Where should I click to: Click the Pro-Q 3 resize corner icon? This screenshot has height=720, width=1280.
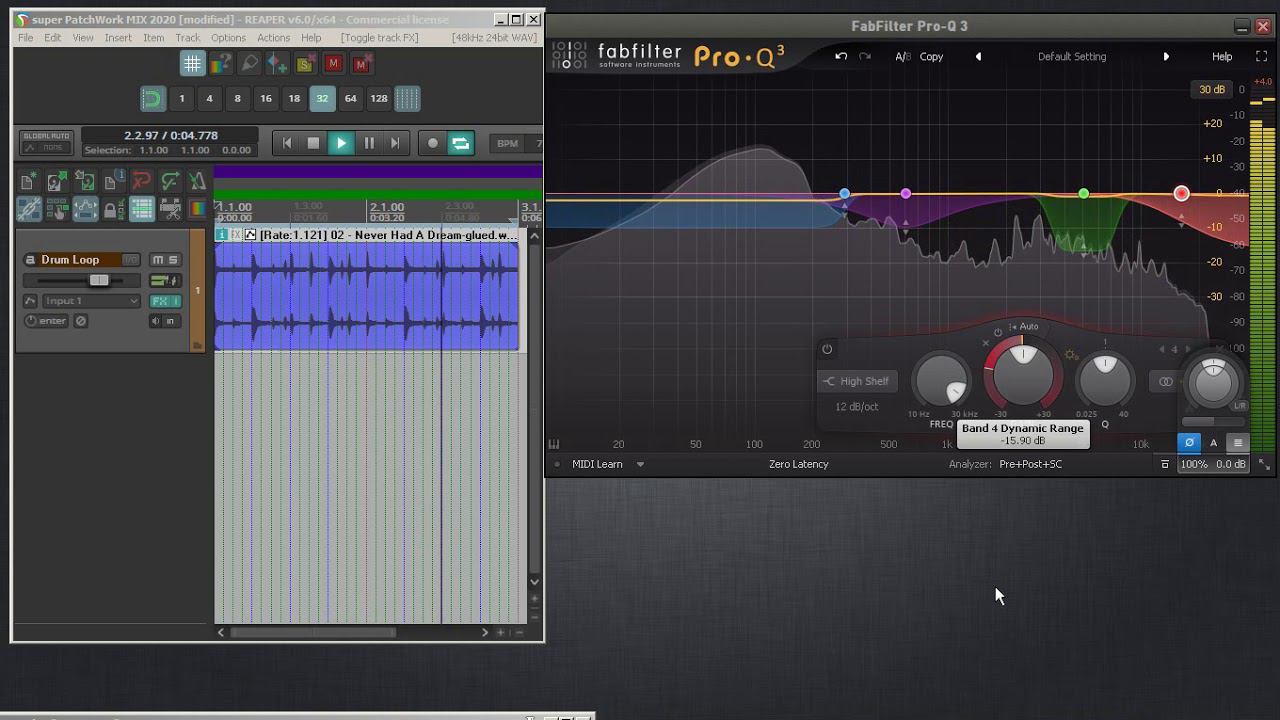pyautogui.click(x=1264, y=464)
